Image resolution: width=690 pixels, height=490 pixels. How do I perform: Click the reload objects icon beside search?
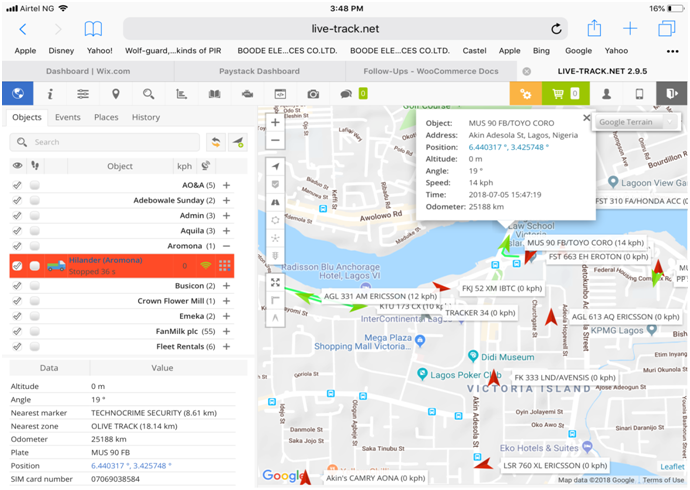click(x=214, y=142)
